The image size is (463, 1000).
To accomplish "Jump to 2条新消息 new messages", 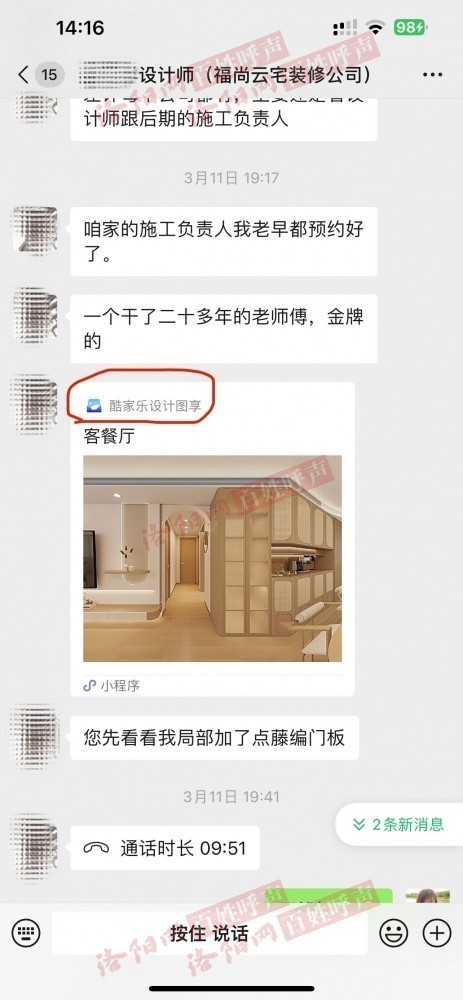I will tap(399, 824).
